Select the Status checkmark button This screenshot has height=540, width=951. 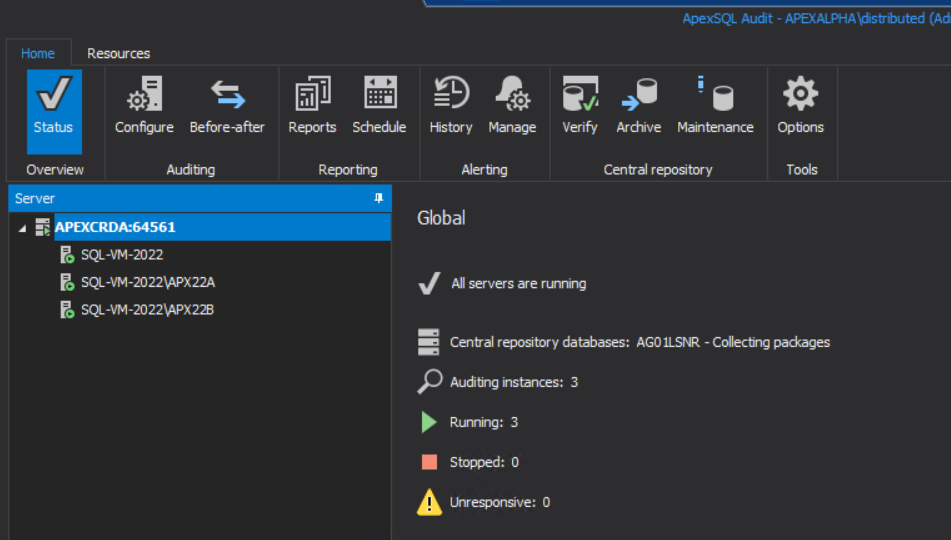pyautogui.click(x=54, y=112)
